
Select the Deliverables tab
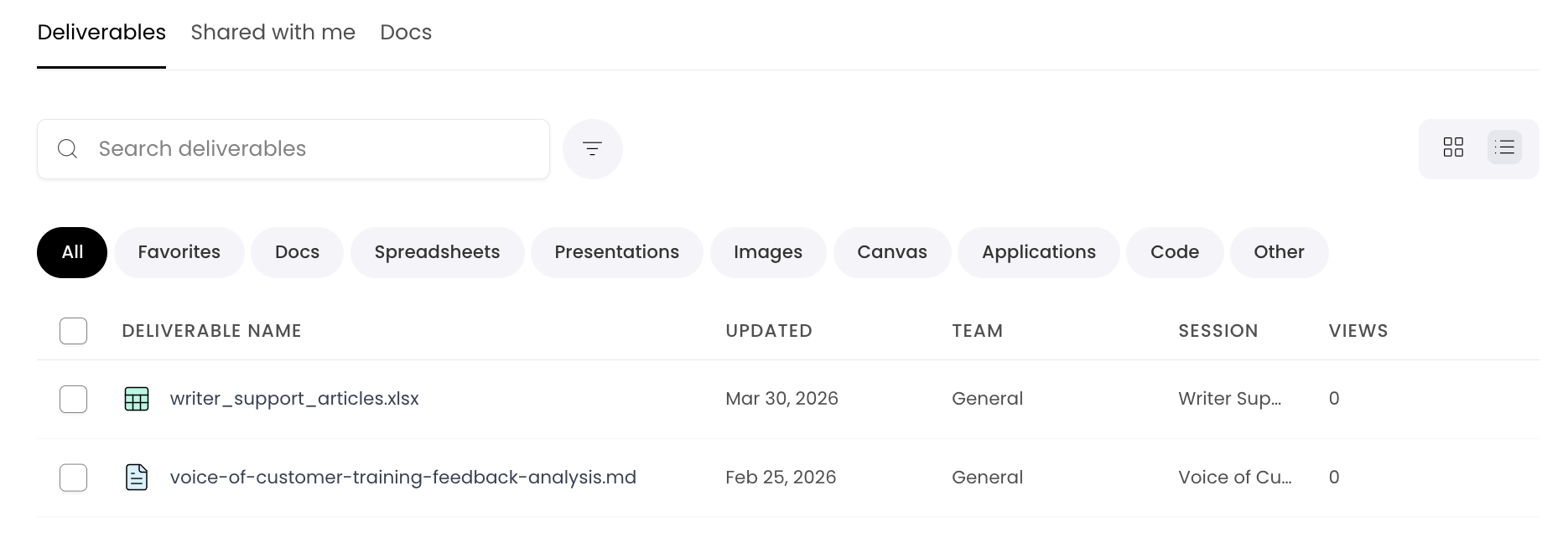(101, 33)
